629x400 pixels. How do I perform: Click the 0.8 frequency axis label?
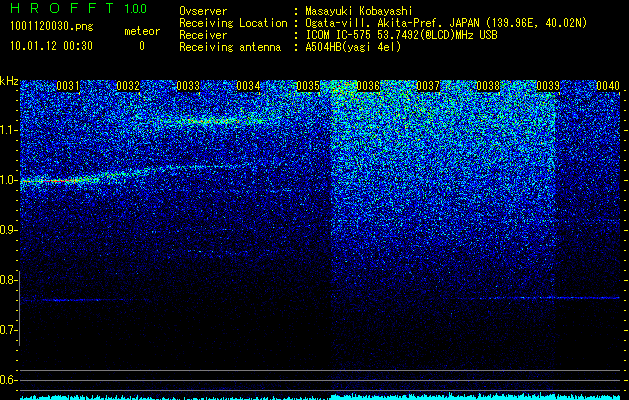(x=9, y=280)
